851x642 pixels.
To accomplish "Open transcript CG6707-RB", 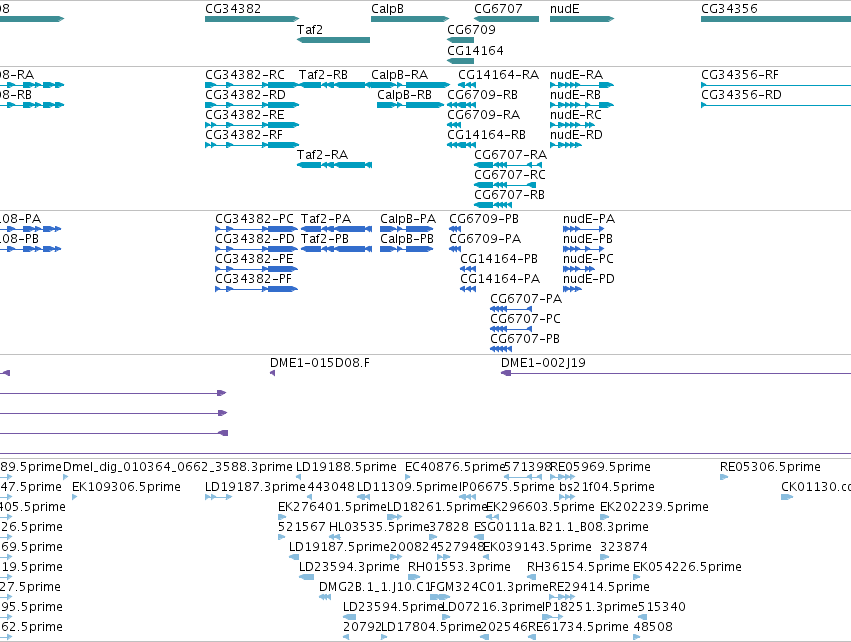I will tap(509, 195).
